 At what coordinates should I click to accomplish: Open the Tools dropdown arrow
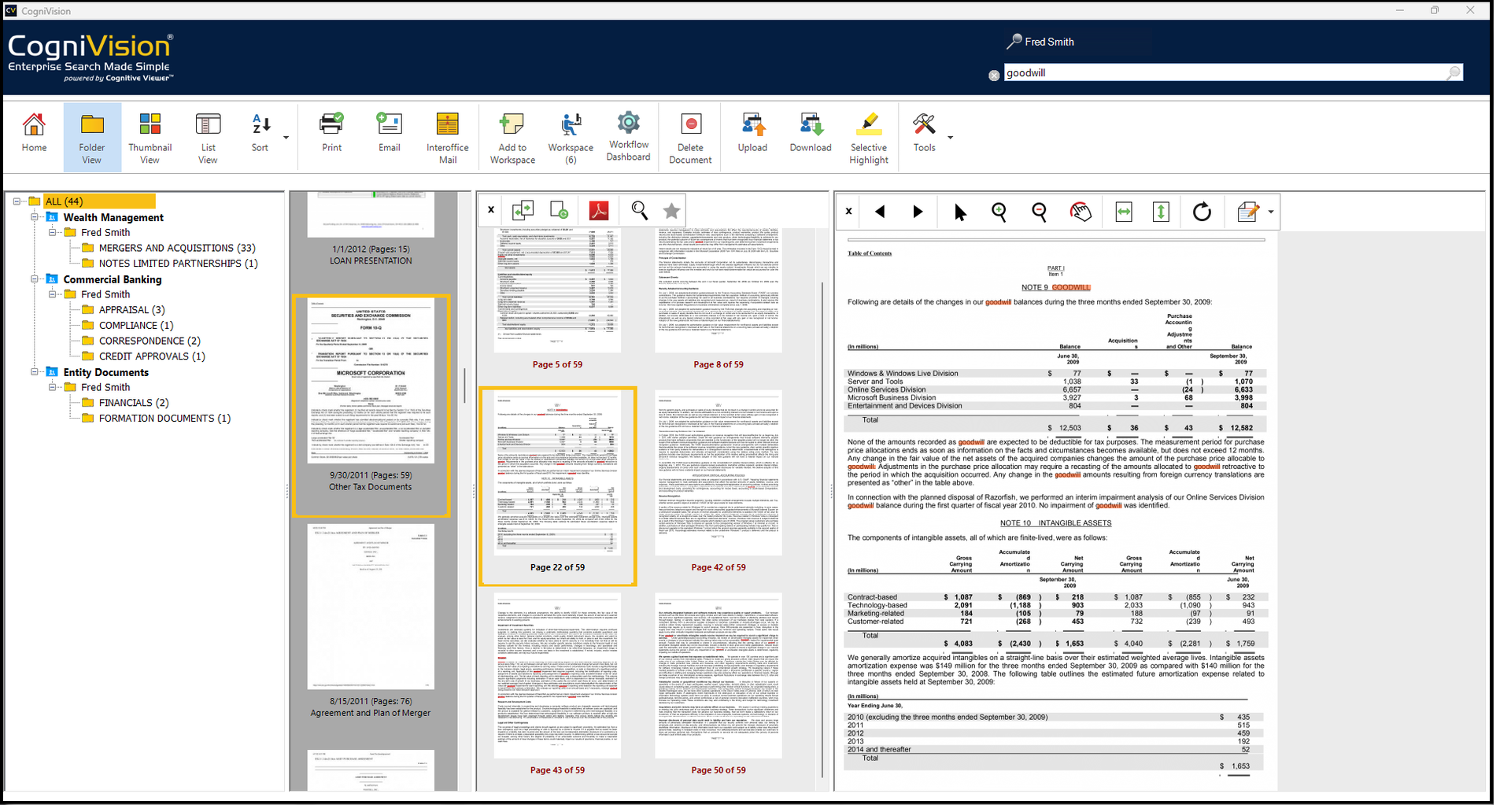pos(950,138)
